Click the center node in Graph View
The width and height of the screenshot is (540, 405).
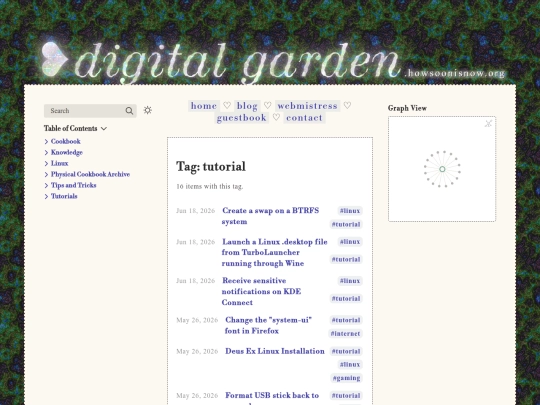(442, 169)
